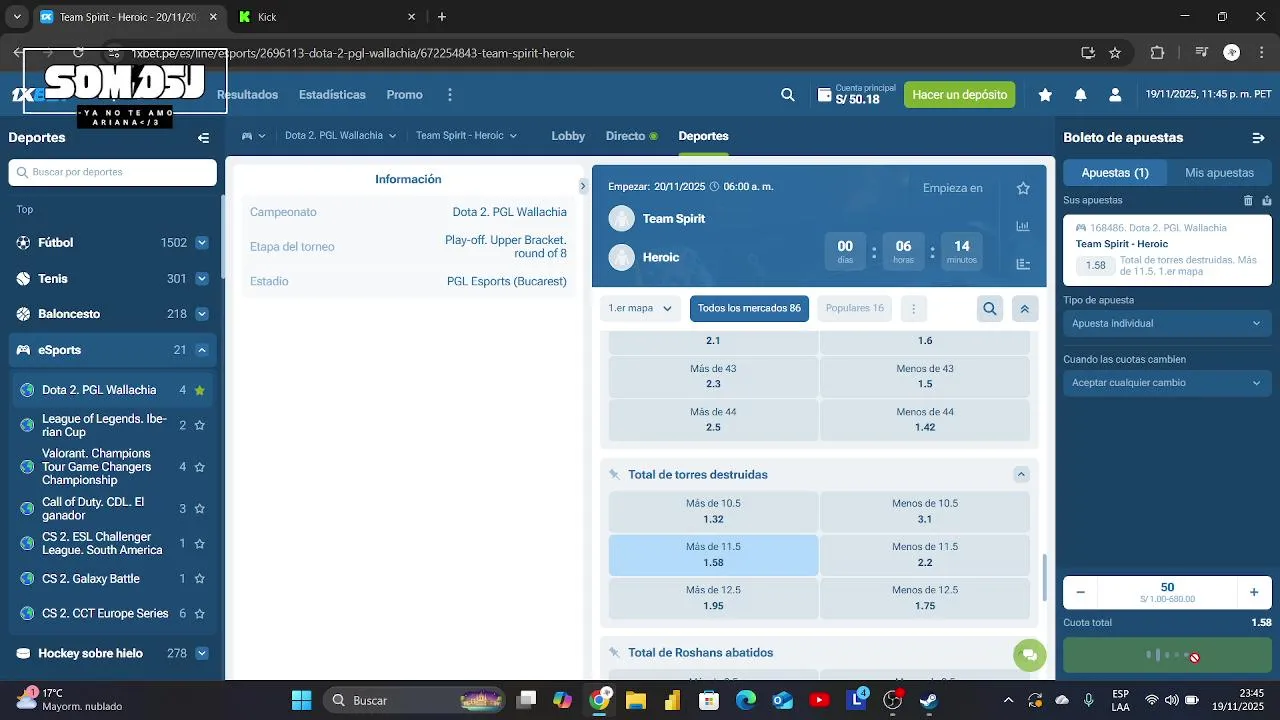The height and width of the screenshot is (720, 1280).
Task: Click the Windows Start button
Action: [x=302, y=700]
